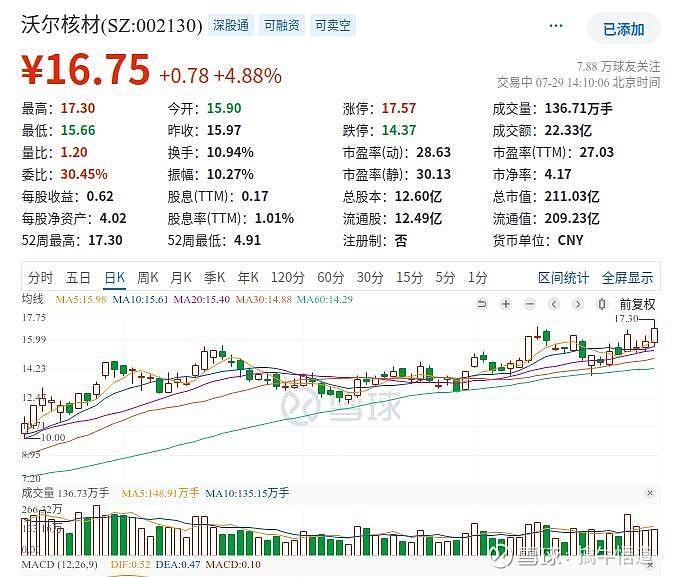Switch to the 五日 chart tab
The width and height of the screenshot is (673, 577).
[x=78, y=278]
